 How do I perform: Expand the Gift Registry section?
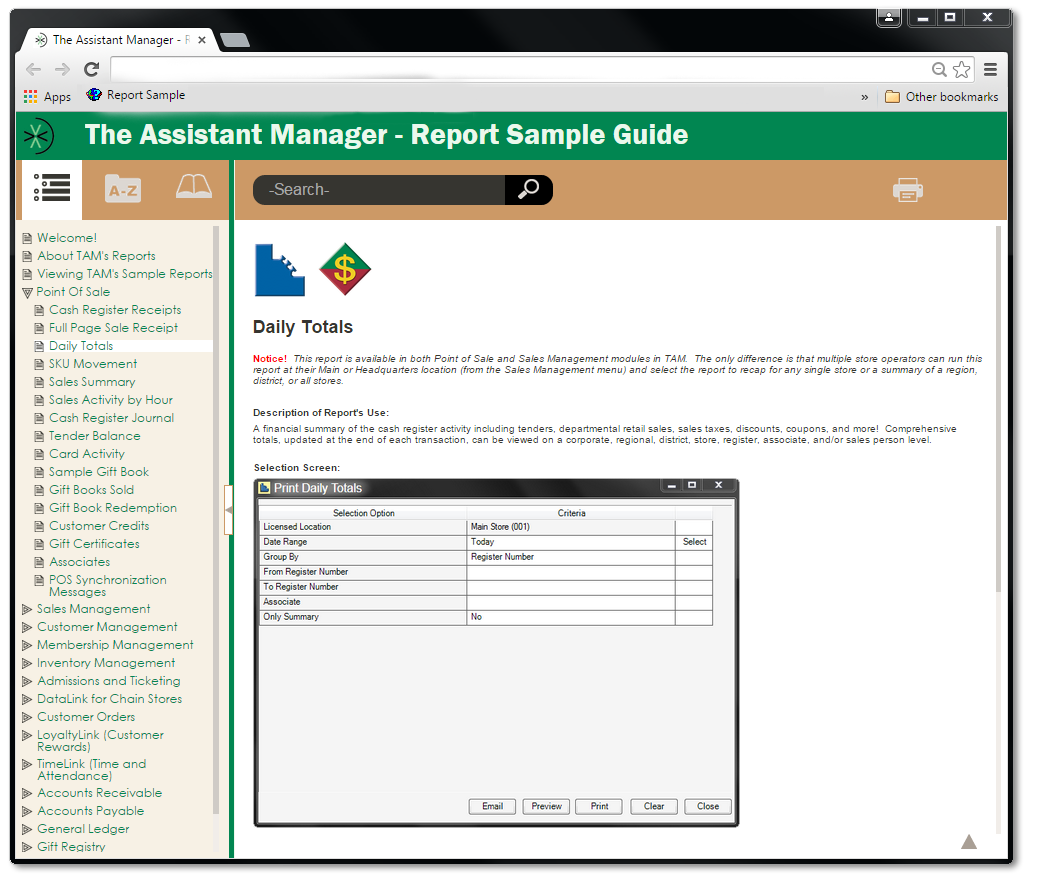pyautogui.click(x=27, y=848)
